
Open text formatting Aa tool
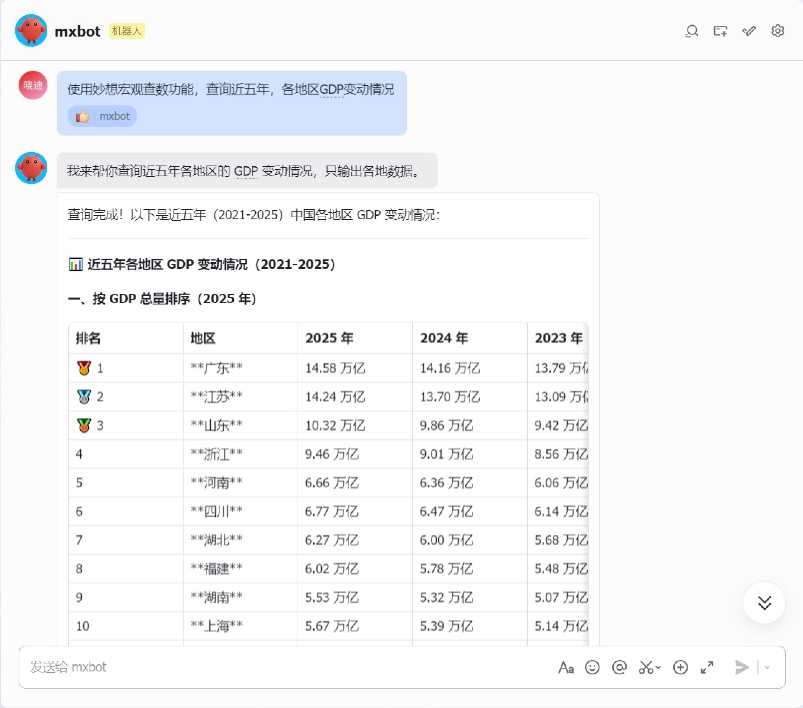[565, 667]
